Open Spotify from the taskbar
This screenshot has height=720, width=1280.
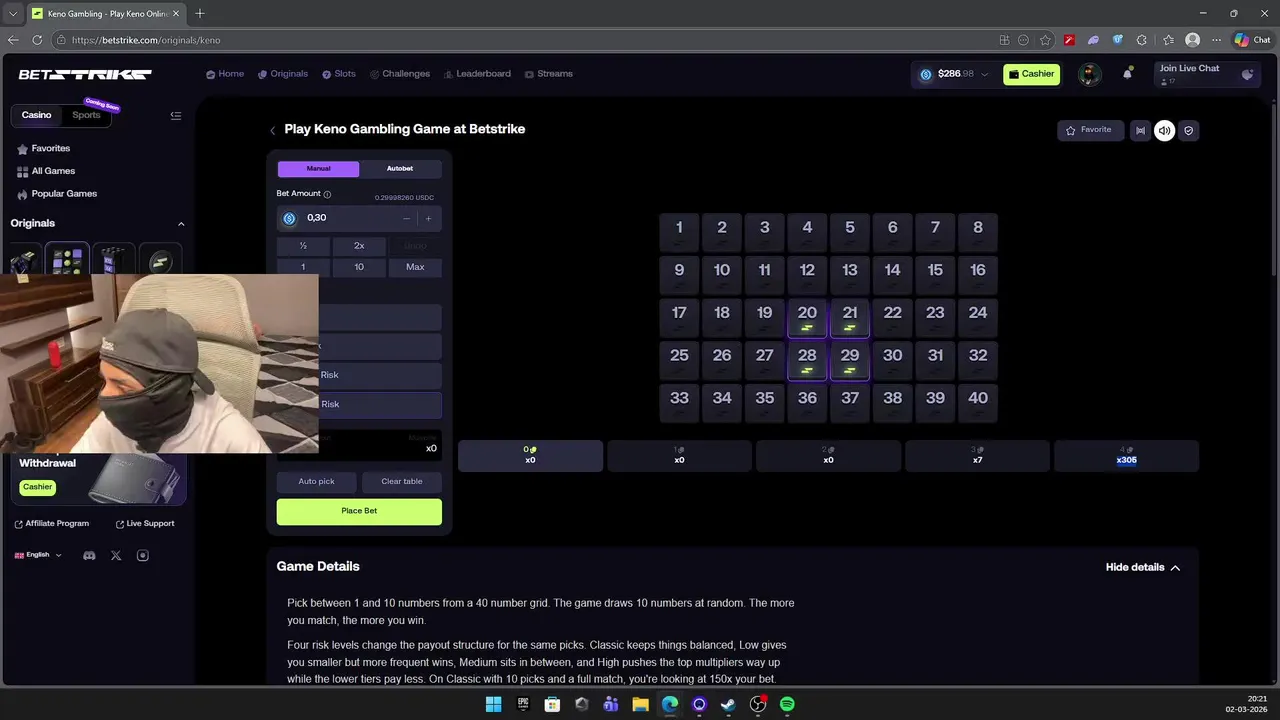pyautogui.click(x=787, y=704)
